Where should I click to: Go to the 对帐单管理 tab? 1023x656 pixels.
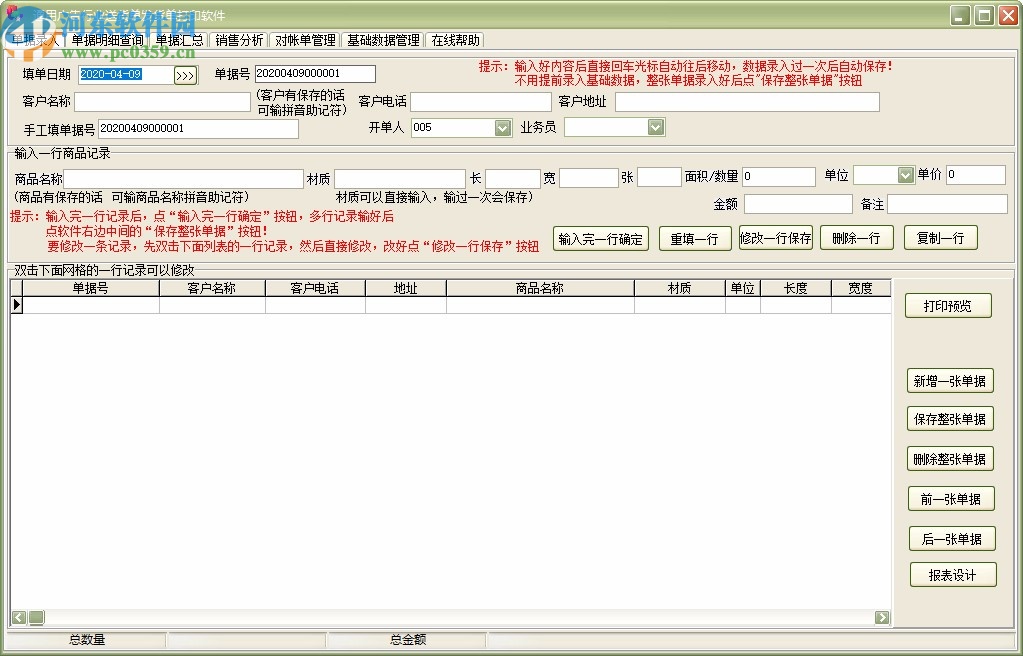click(x=305, y=40)
